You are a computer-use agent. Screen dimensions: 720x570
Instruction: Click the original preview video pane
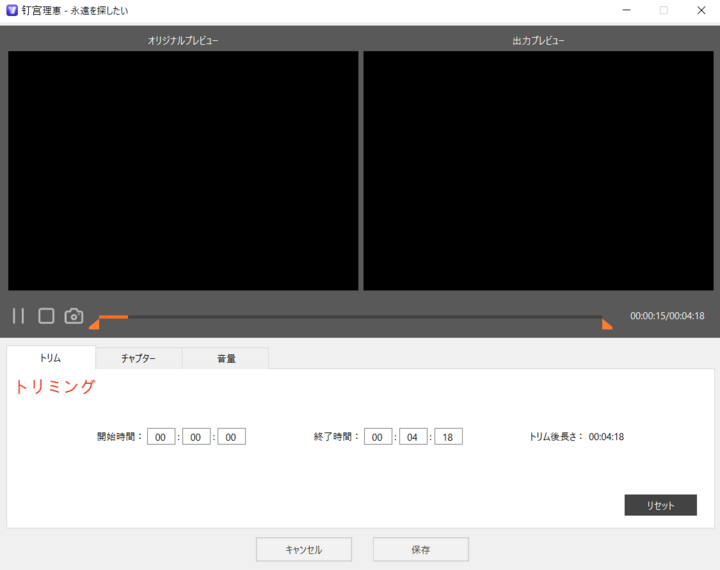(x=183, y=170)
